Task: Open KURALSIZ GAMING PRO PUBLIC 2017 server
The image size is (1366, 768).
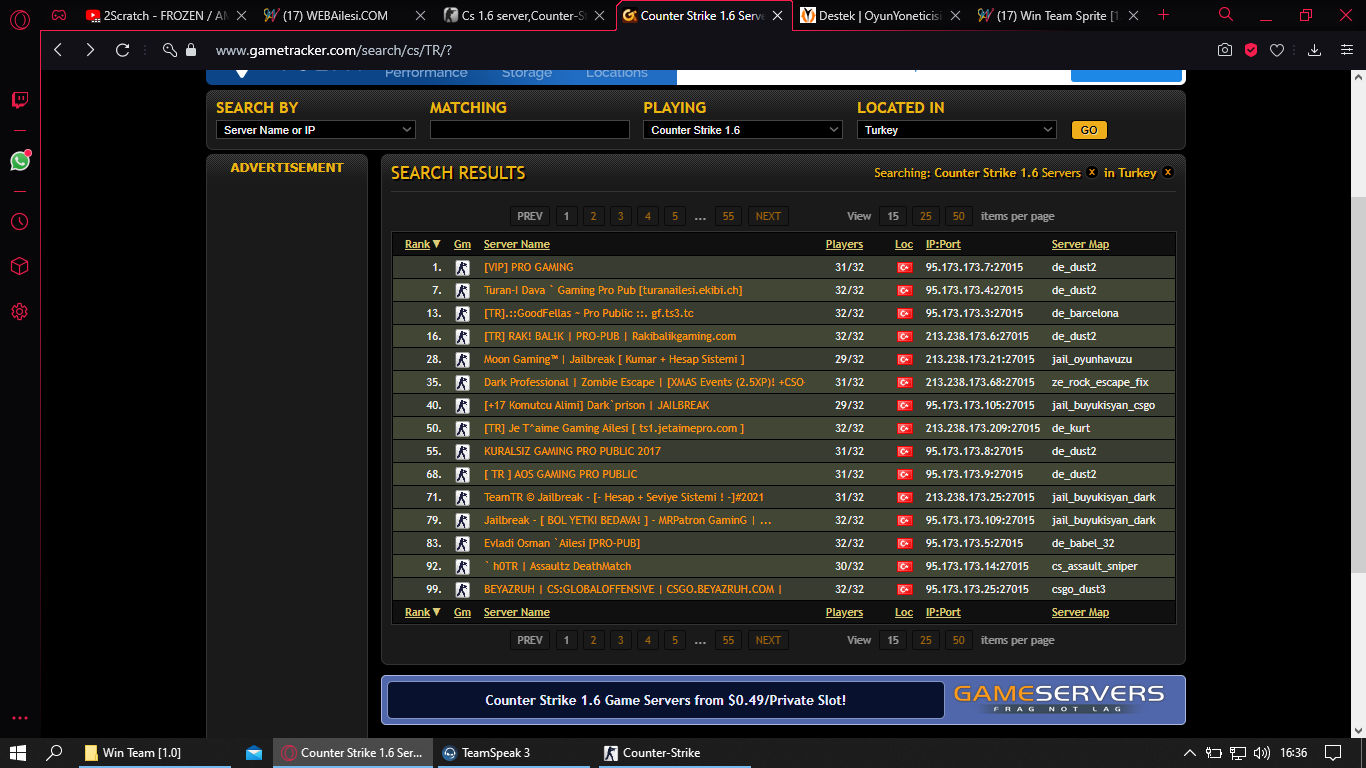Action: coord(572,451)
